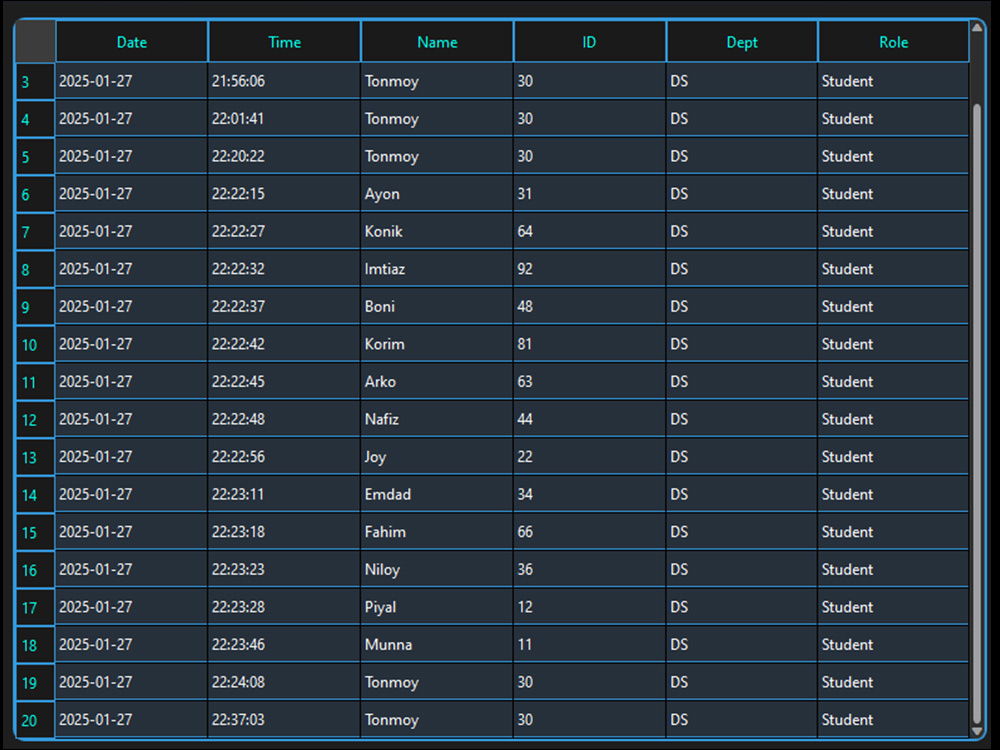Click the time cell 22:24:08
The height and width of the screenshot is (750, 1000).
point(284,683)
